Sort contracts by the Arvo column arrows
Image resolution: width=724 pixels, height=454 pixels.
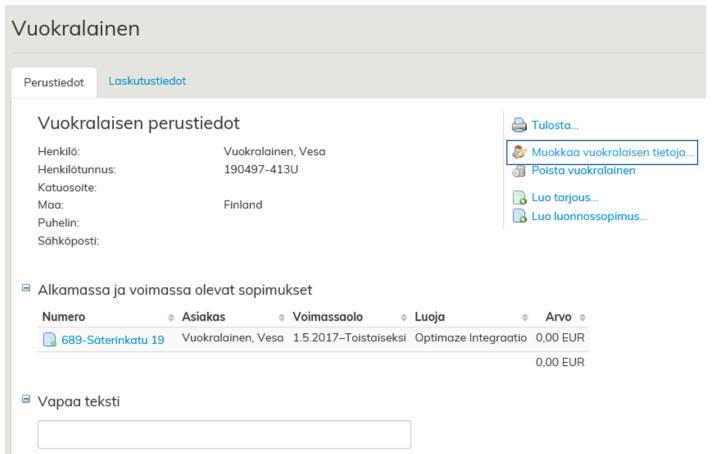(x=582, y=317)
